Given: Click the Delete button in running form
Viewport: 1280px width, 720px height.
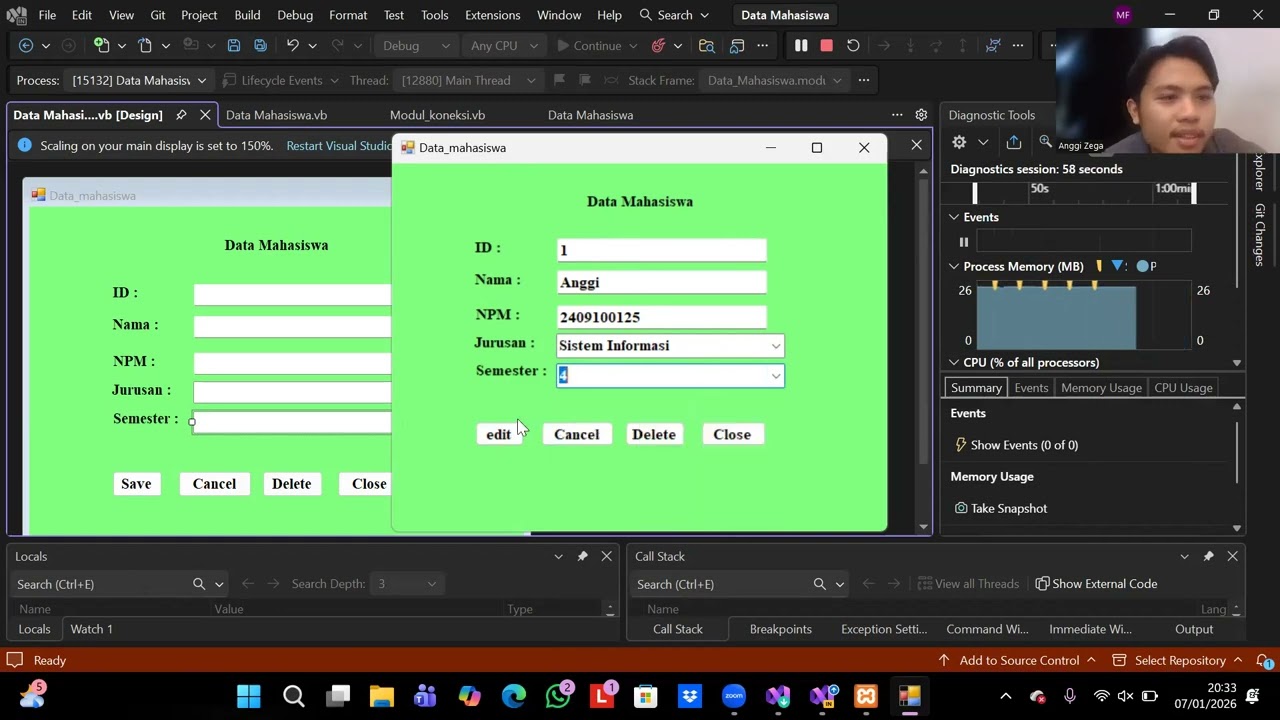Looking at the screenshot, I should [654, 434].
